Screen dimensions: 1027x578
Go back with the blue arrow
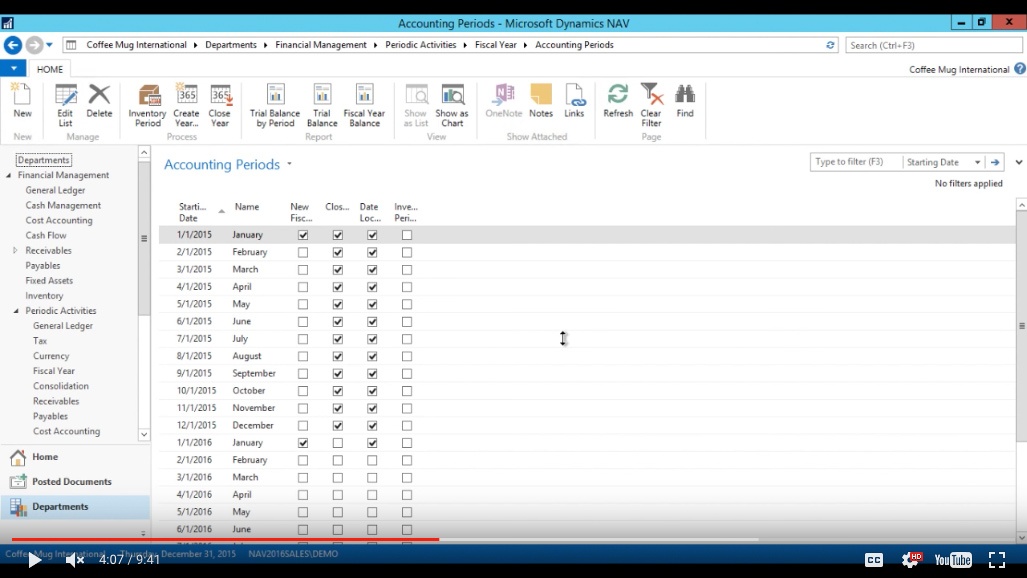pos(12,45)
